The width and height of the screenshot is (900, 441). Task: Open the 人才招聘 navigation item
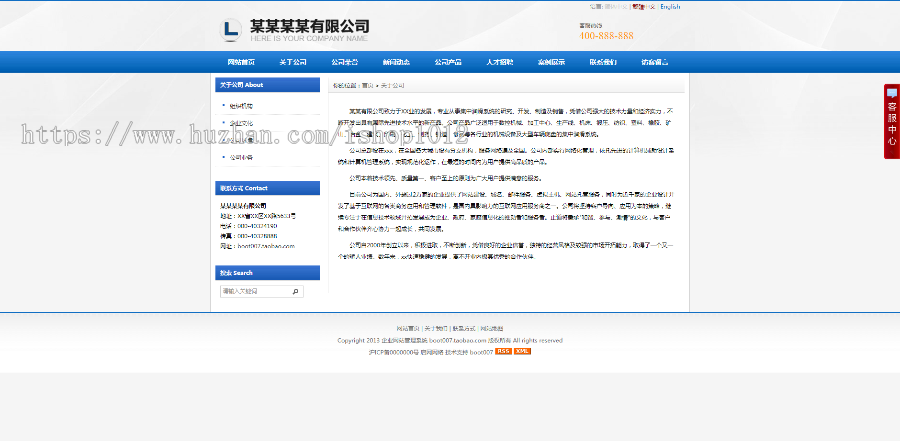[x=499, y=62]
